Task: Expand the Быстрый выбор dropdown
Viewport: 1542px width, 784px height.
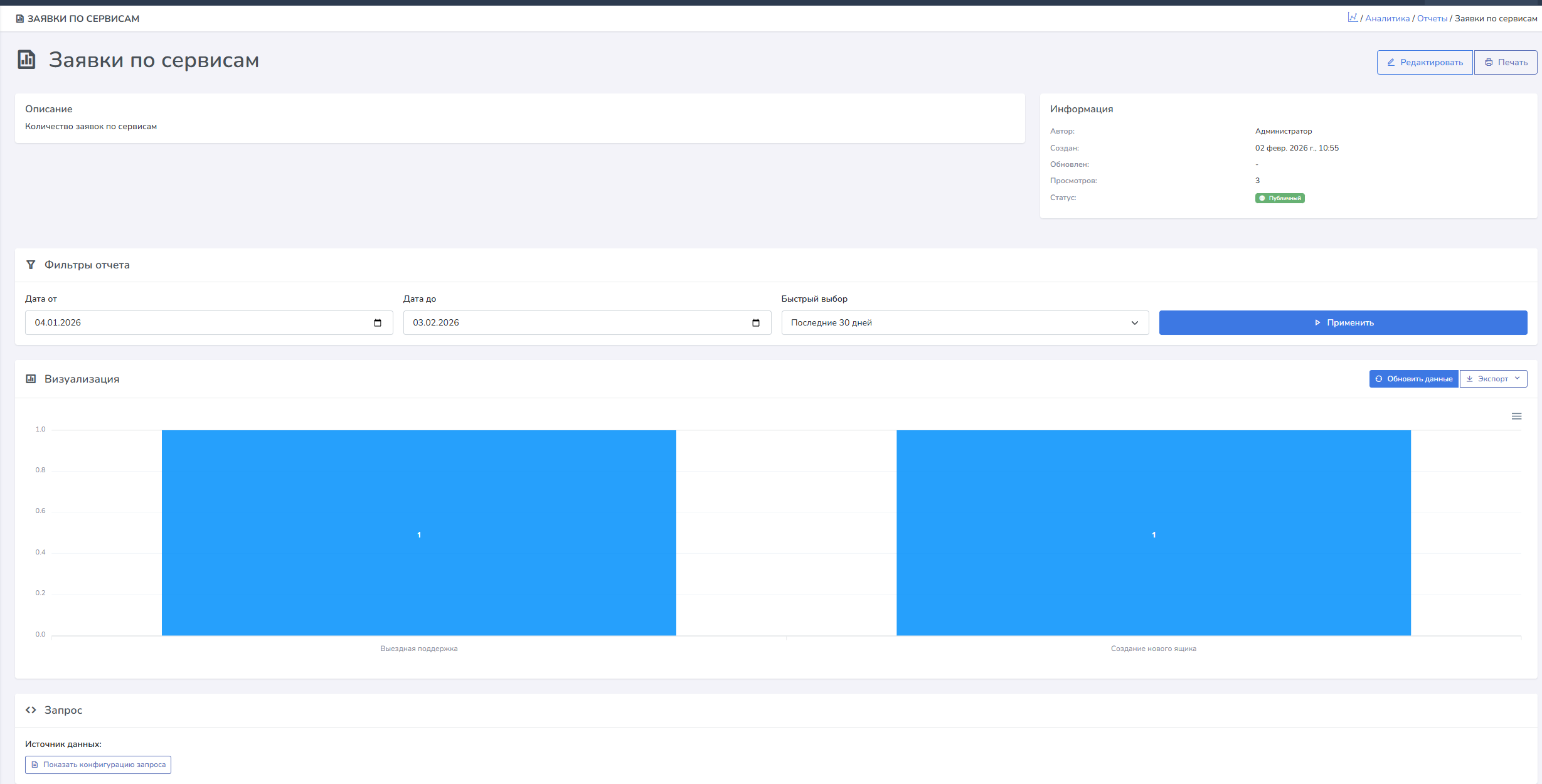Action: pyautogui.click(x=964, y=323)
